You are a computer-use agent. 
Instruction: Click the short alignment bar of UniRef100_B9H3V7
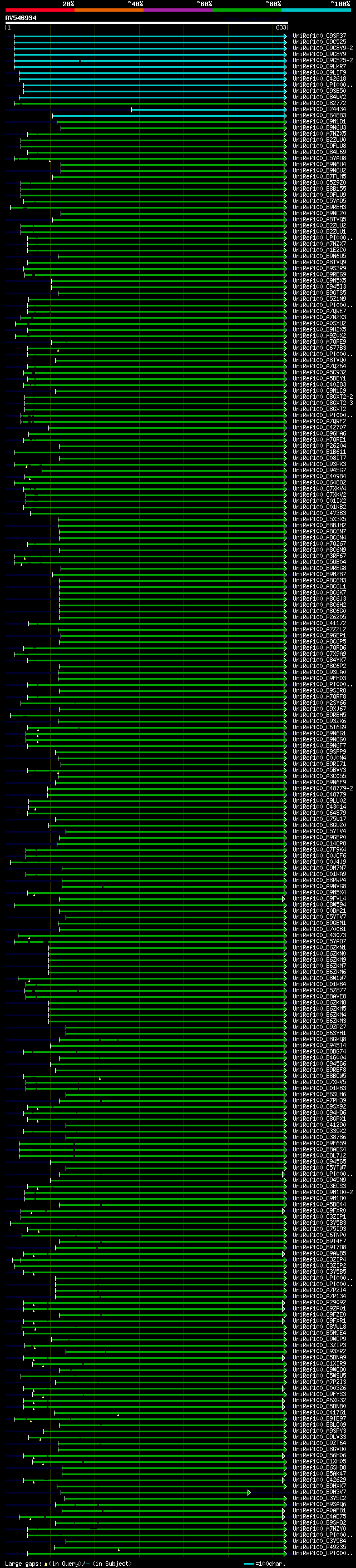click(x=155, y=1492)
